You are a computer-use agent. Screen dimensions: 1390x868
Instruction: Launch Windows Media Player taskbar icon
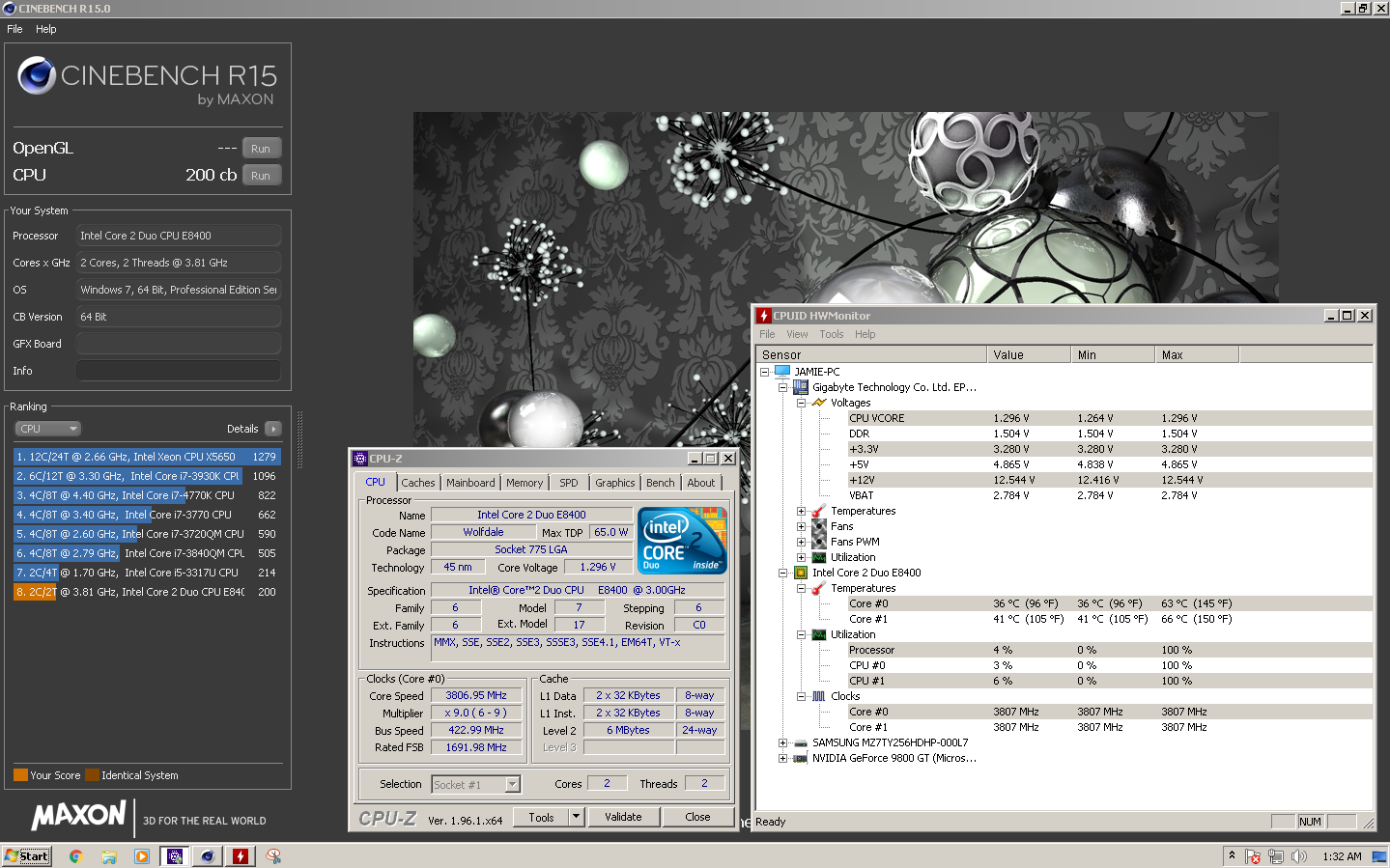click(142, 856)
